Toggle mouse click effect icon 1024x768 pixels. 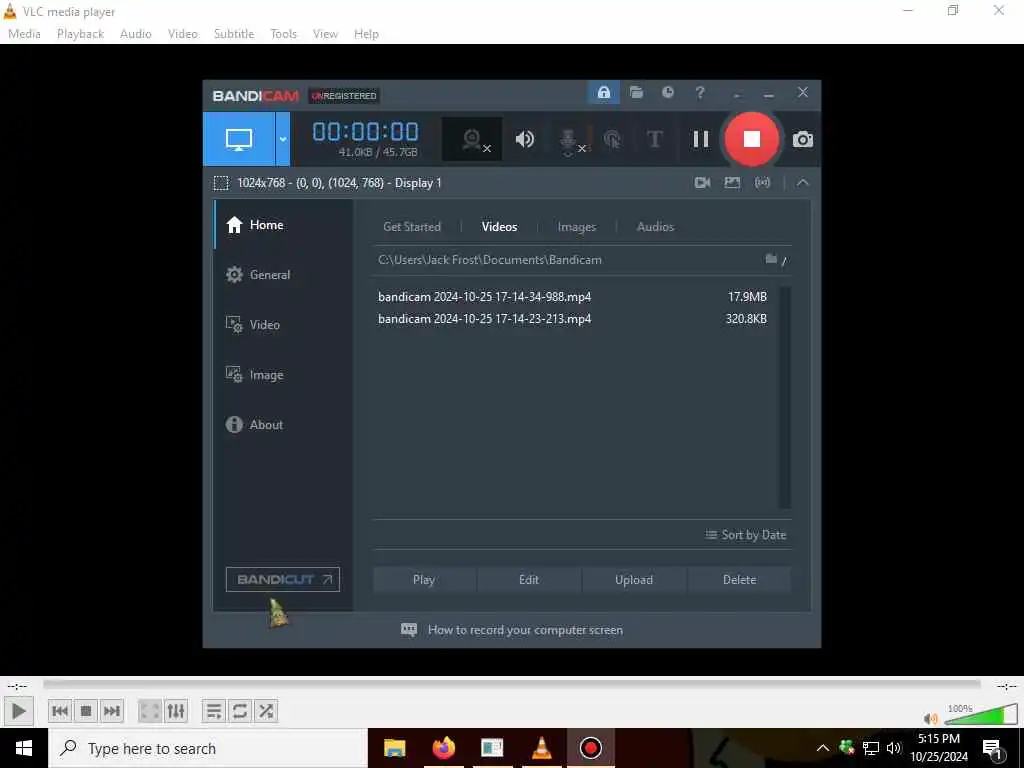pyautogui.click(x=612, y=139)
